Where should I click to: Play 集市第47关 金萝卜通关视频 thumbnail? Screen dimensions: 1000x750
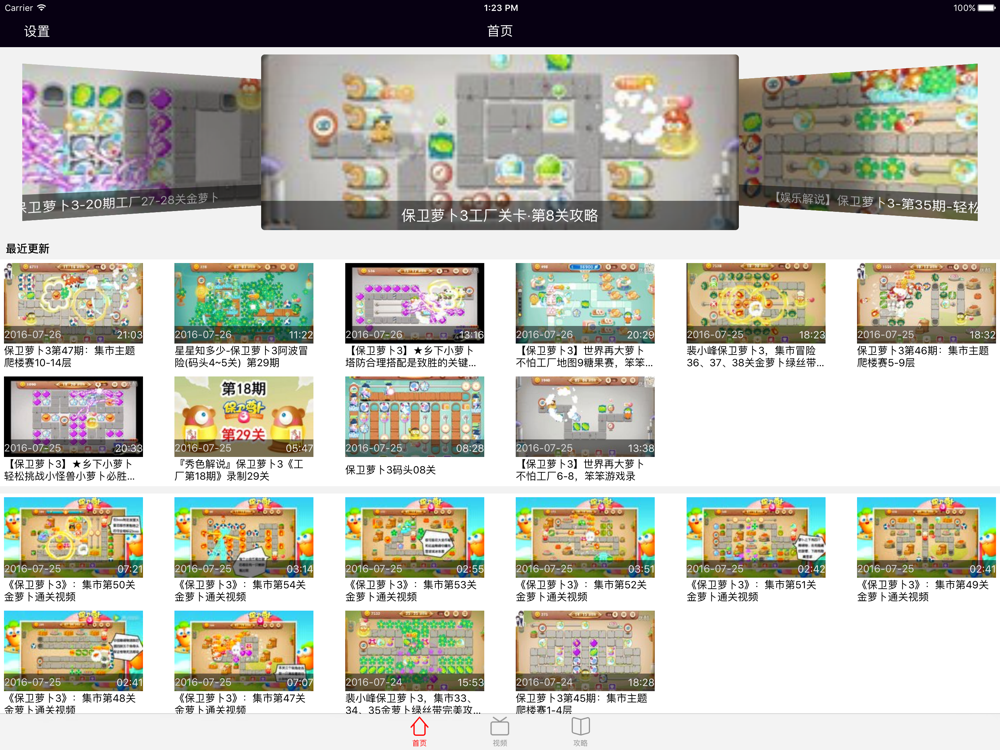point(244,651)
